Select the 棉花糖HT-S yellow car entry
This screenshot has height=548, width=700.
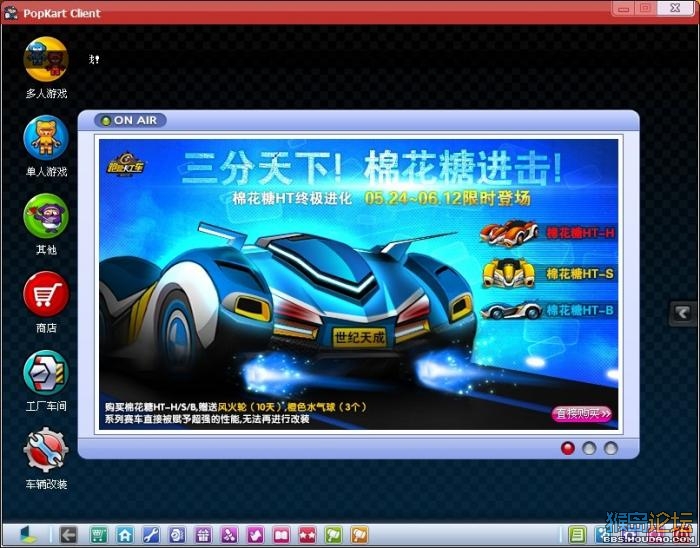548,273
